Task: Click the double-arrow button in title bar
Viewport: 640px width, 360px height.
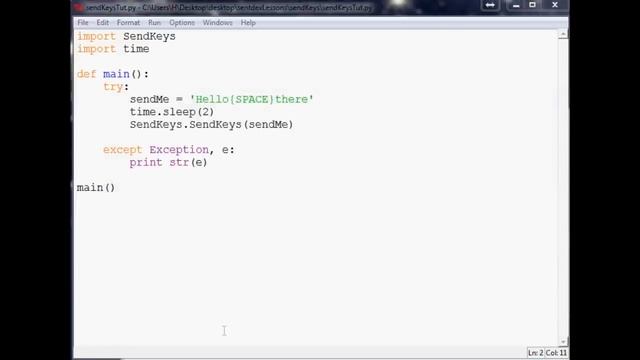Action: pos(490,5)
